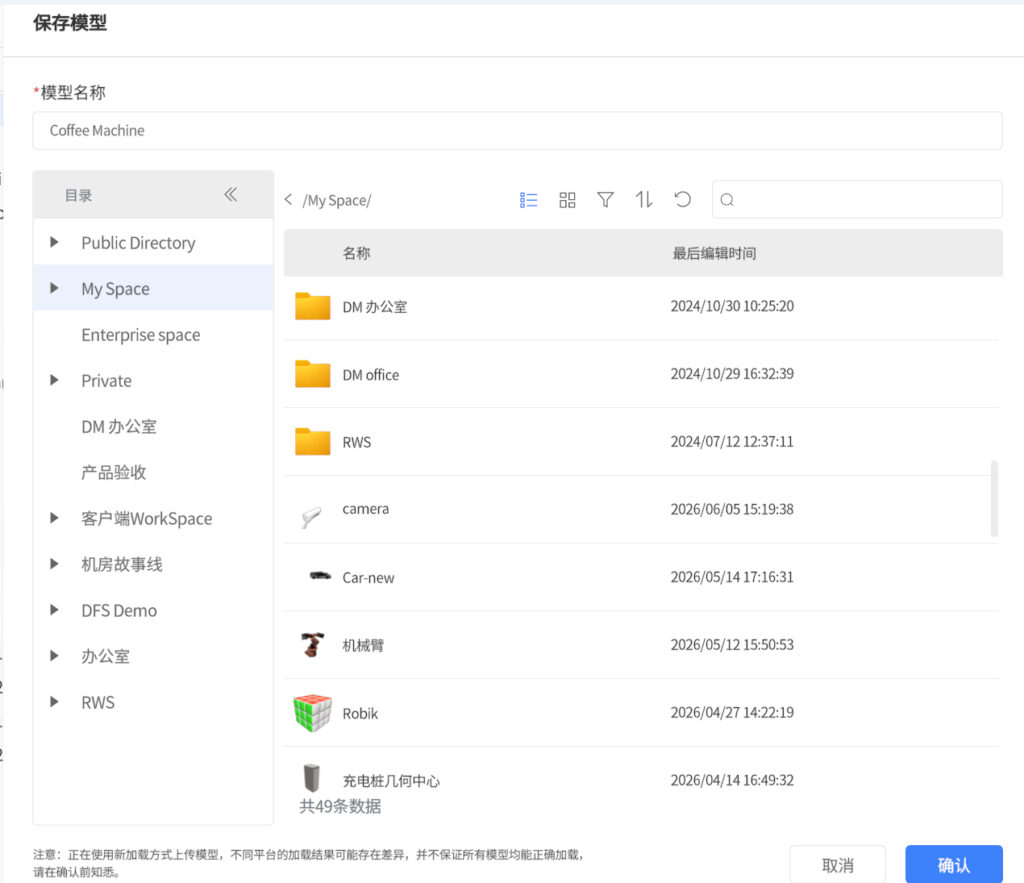Click the 最后编辑时间 column header
This screenshot has height=883, width=1024.
pyautogui.click(x=714, y=253)
